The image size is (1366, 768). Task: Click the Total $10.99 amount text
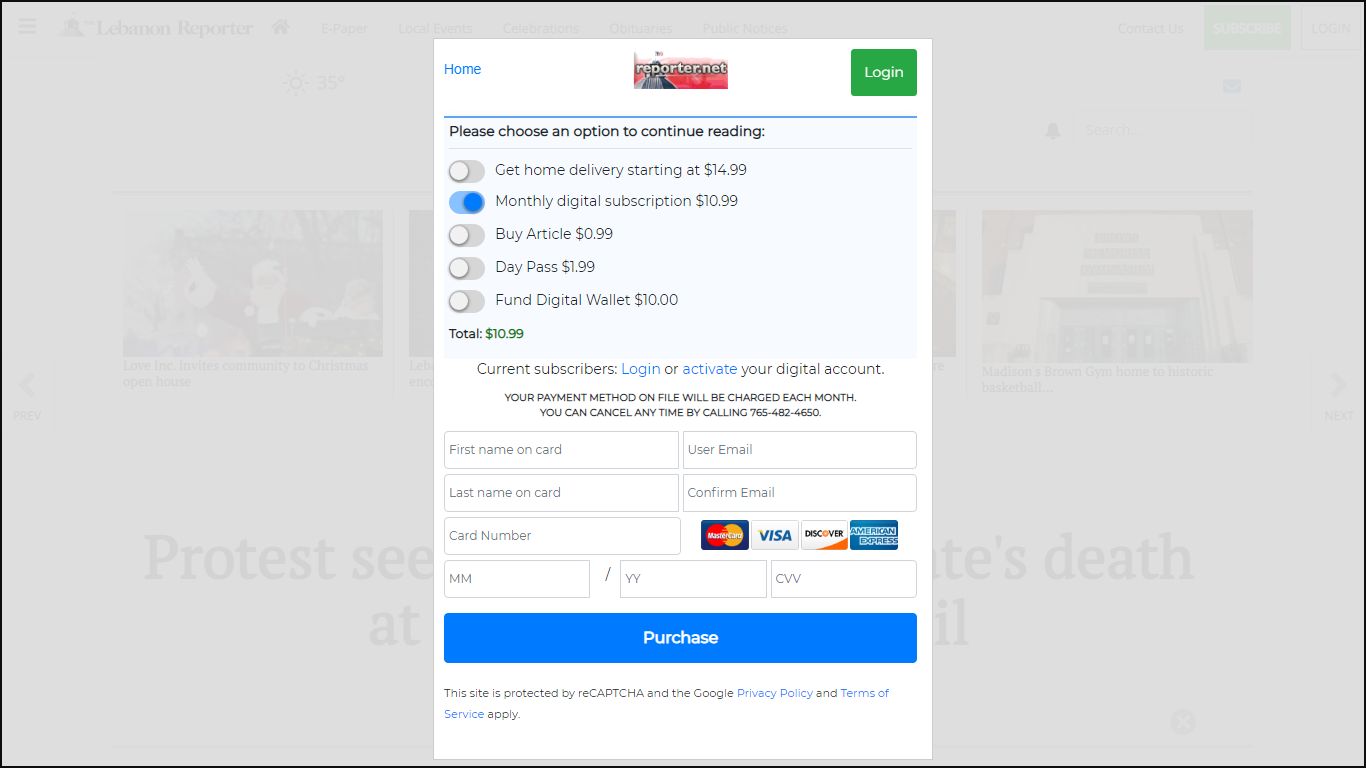[504, 334]
